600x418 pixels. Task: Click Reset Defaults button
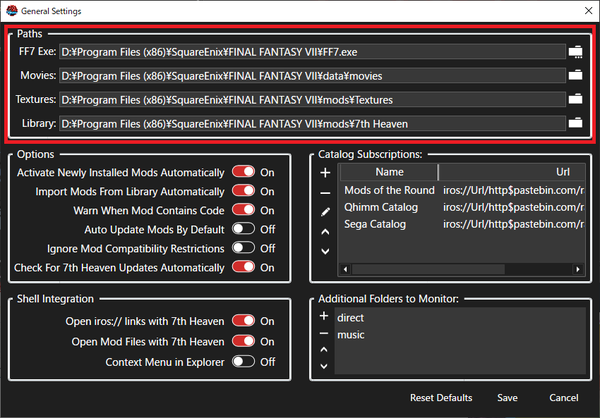441,398
